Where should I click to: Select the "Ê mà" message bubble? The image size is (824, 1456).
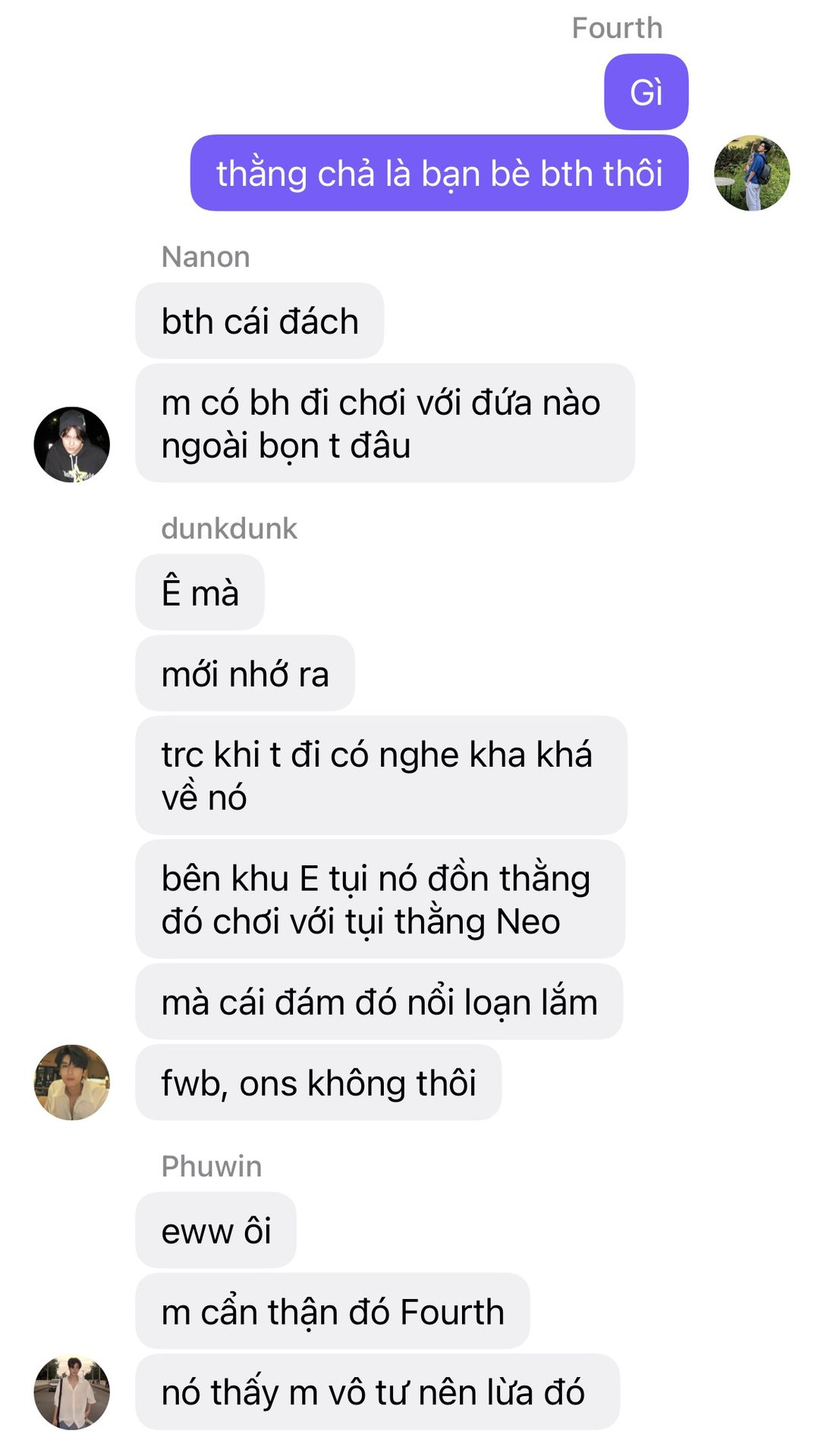coord(200,592)
